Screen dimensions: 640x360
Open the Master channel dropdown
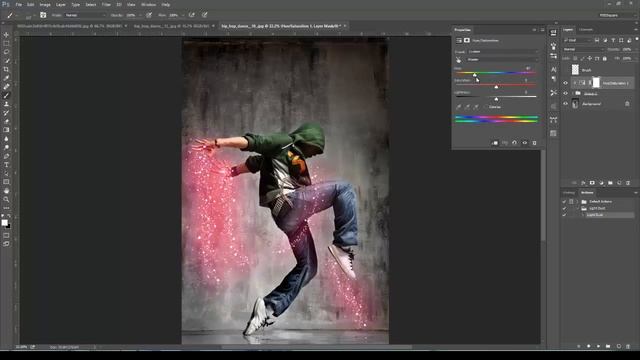(503, 60)
